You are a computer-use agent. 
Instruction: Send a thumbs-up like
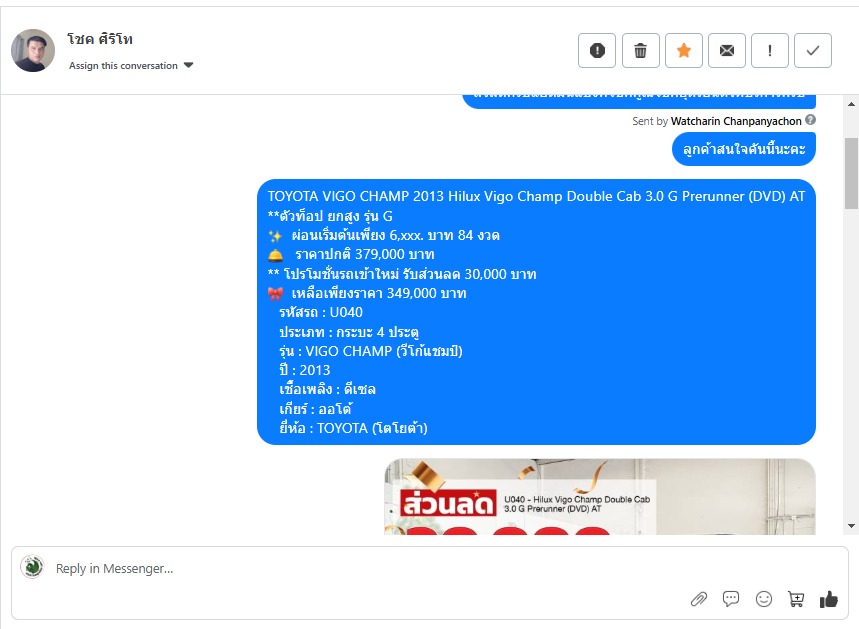point(828,599)
